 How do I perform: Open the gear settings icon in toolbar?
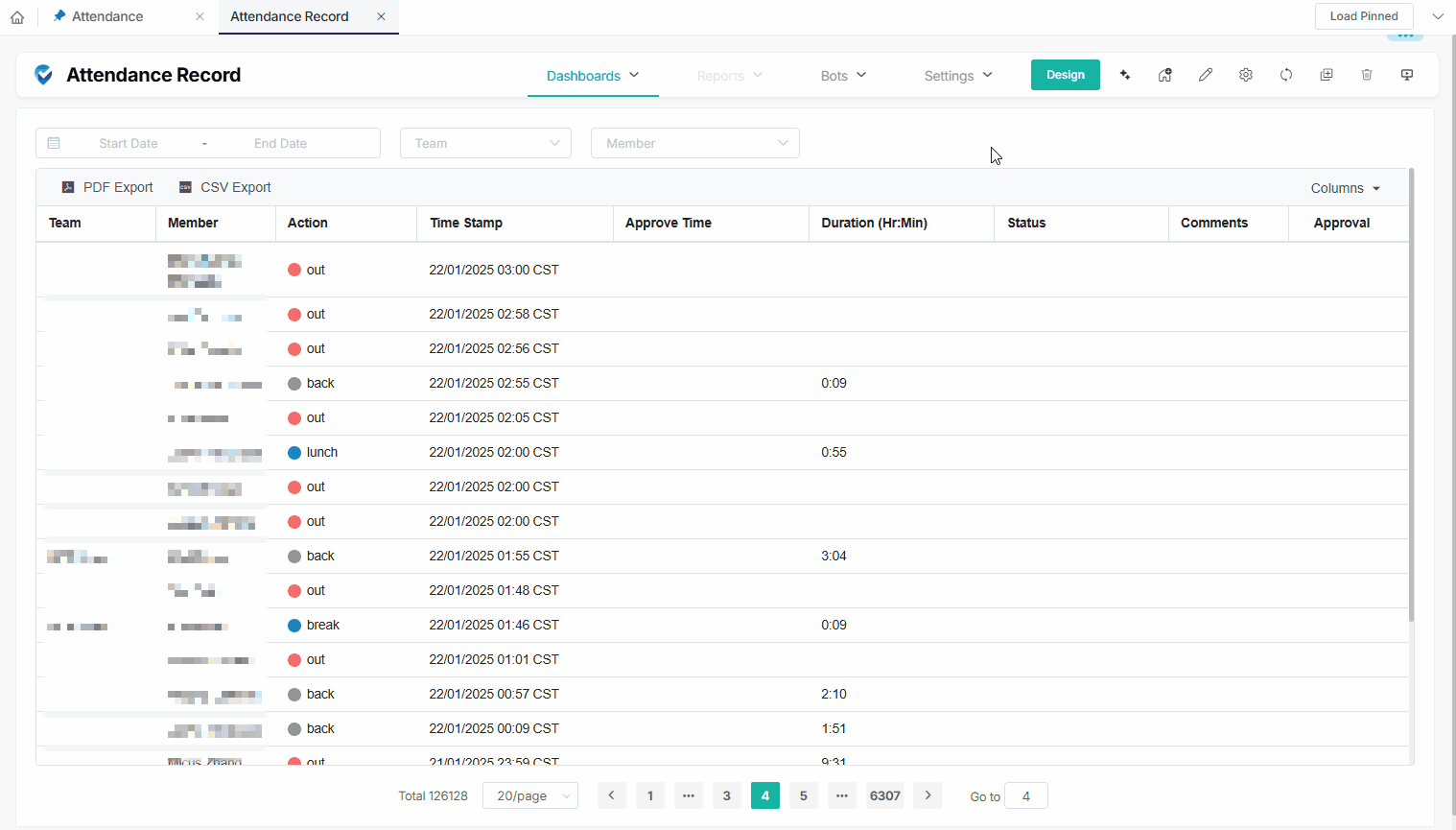click(1246, 75)
